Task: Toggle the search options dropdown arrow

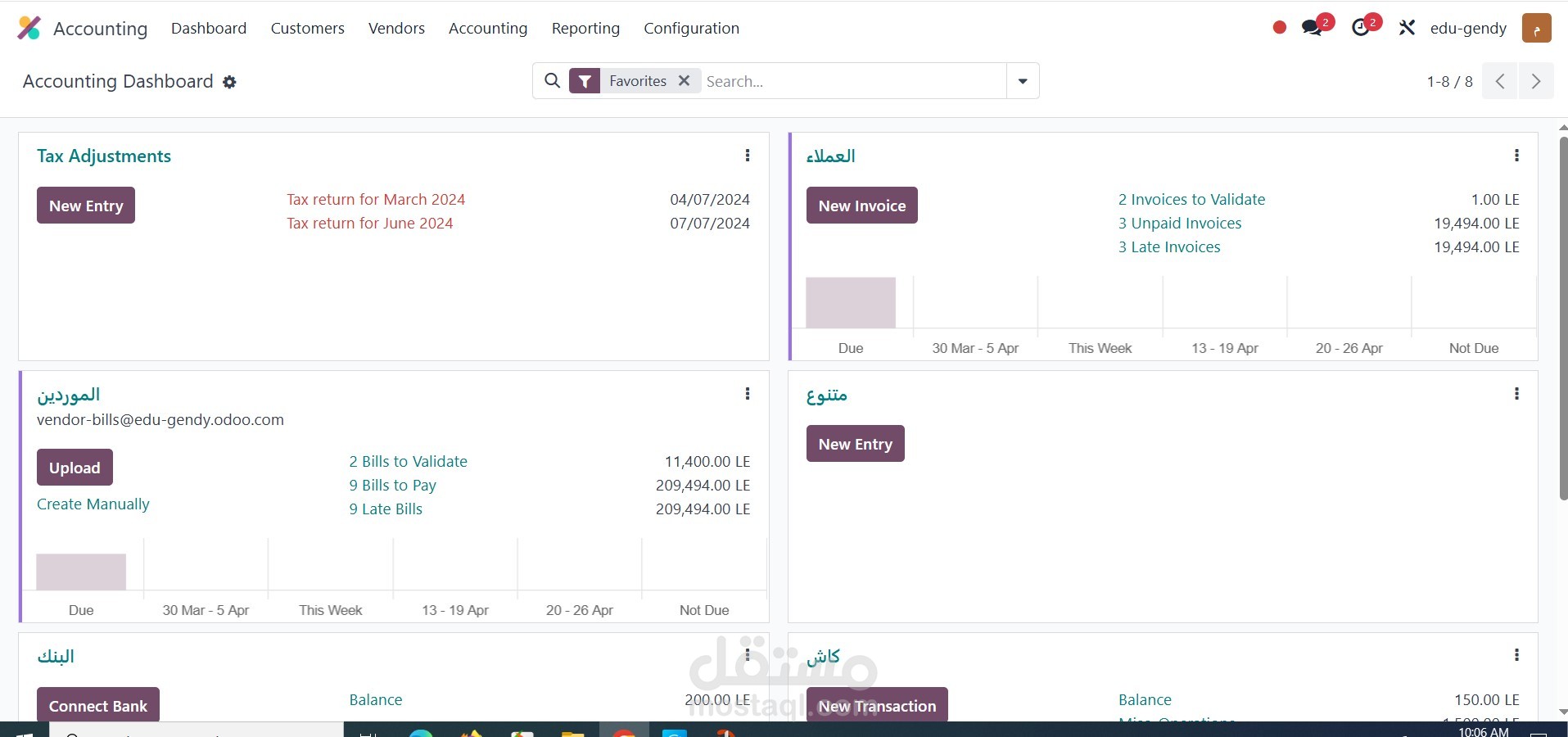Action: coord(1023,81)
